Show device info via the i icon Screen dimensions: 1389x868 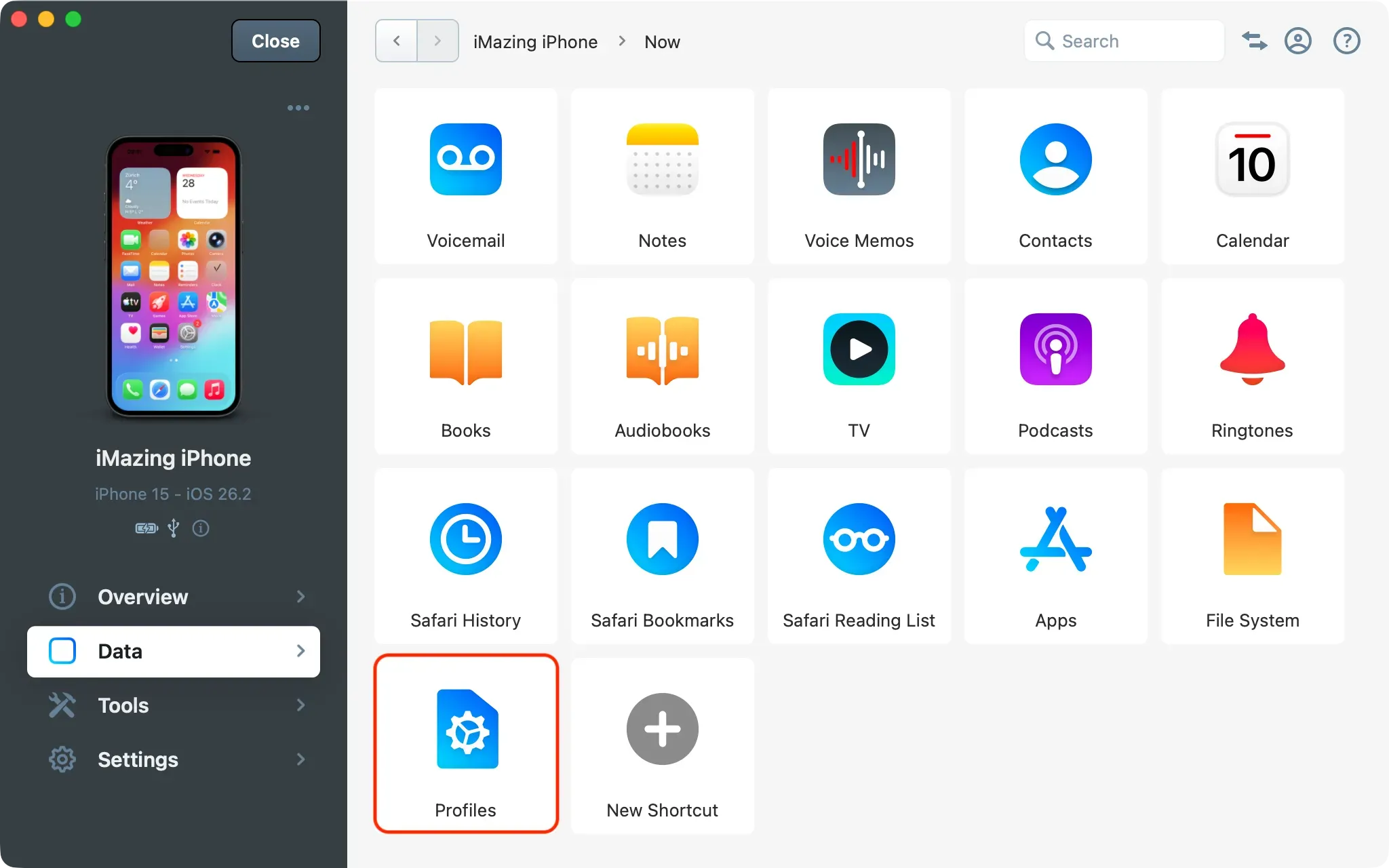[201, 528]
